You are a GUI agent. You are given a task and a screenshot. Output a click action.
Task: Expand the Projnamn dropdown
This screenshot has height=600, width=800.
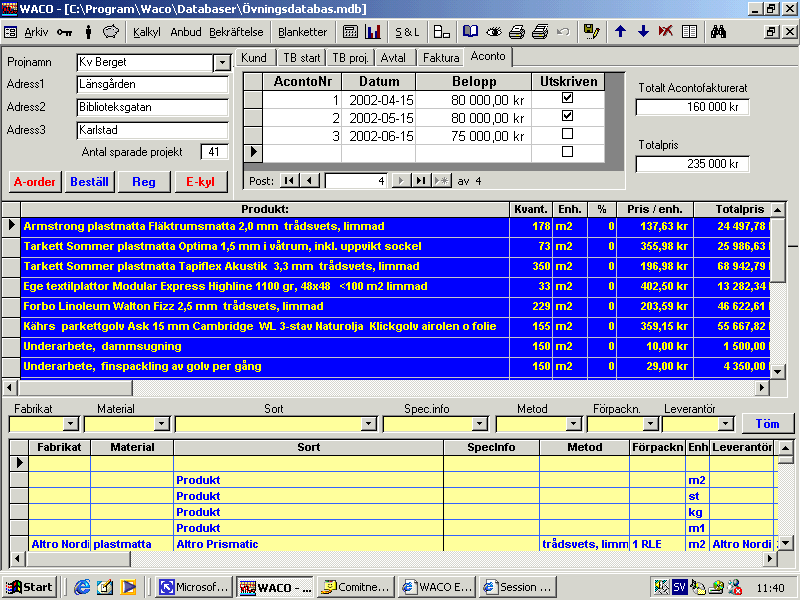tap(222, 63)
